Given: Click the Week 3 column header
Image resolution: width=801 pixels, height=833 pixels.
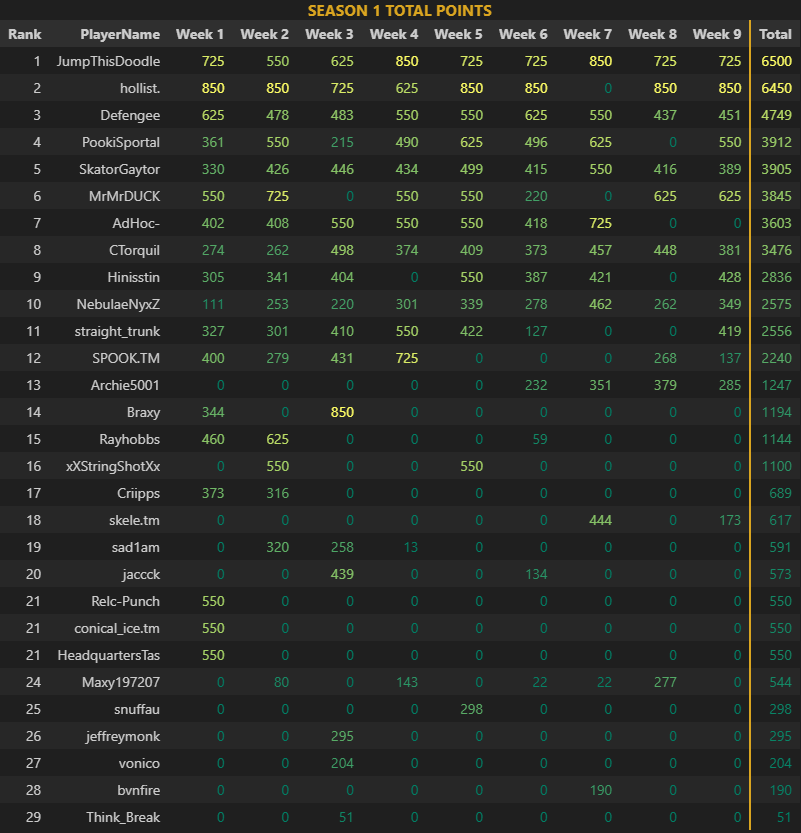Looking at the screenshot, I should click(x=329, y=34).
